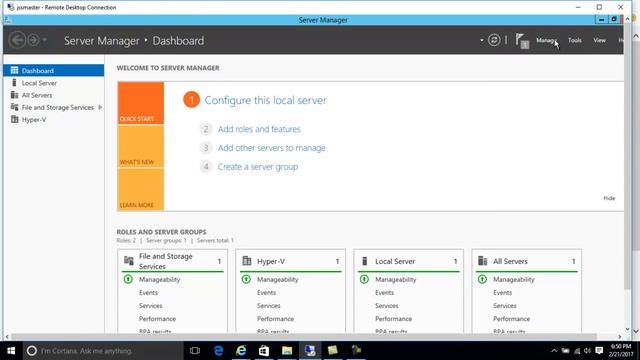Screen dimensions: 640x360
Task: Open the dropdown arrow beside the refresh icon
Action: [x=482, y=40]
